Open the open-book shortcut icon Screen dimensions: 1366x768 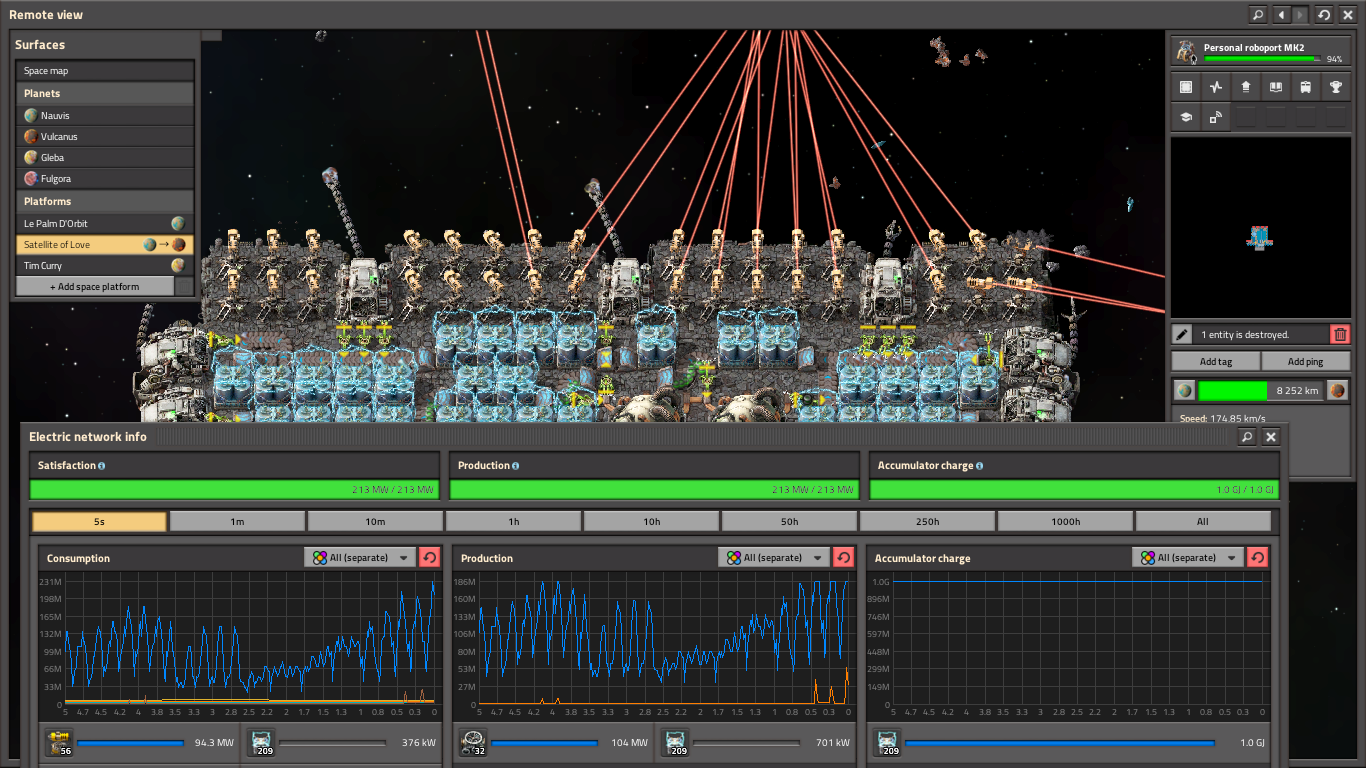point(1276,87)
